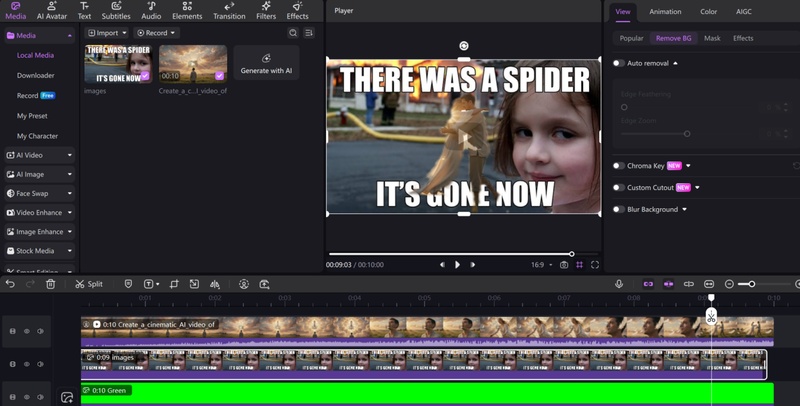Hide the images track with eye icon
This screenshot has height=406, width=800.
tap(27, 364)
